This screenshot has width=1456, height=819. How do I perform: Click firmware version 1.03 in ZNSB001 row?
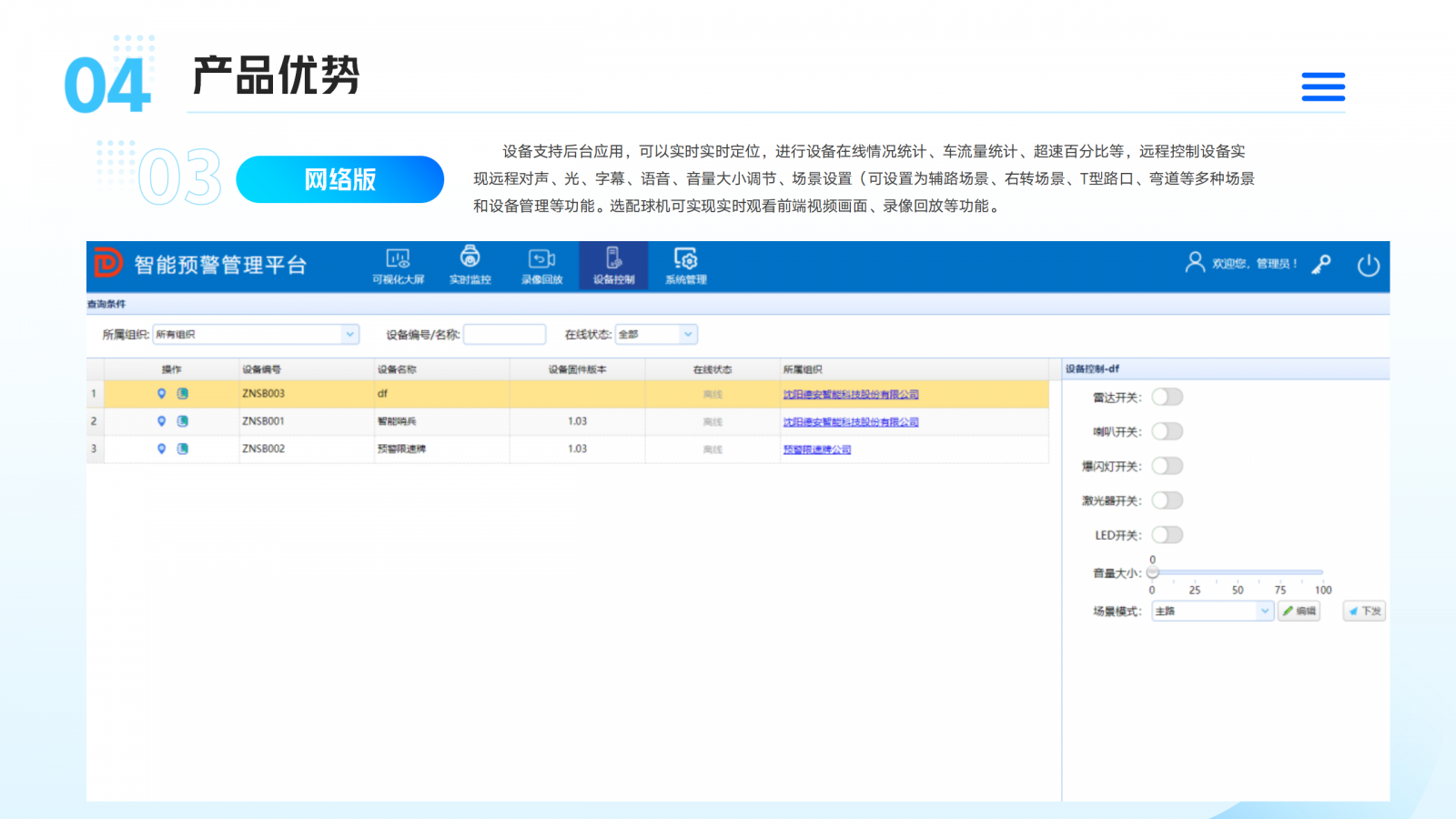click(x=577, y=421)
